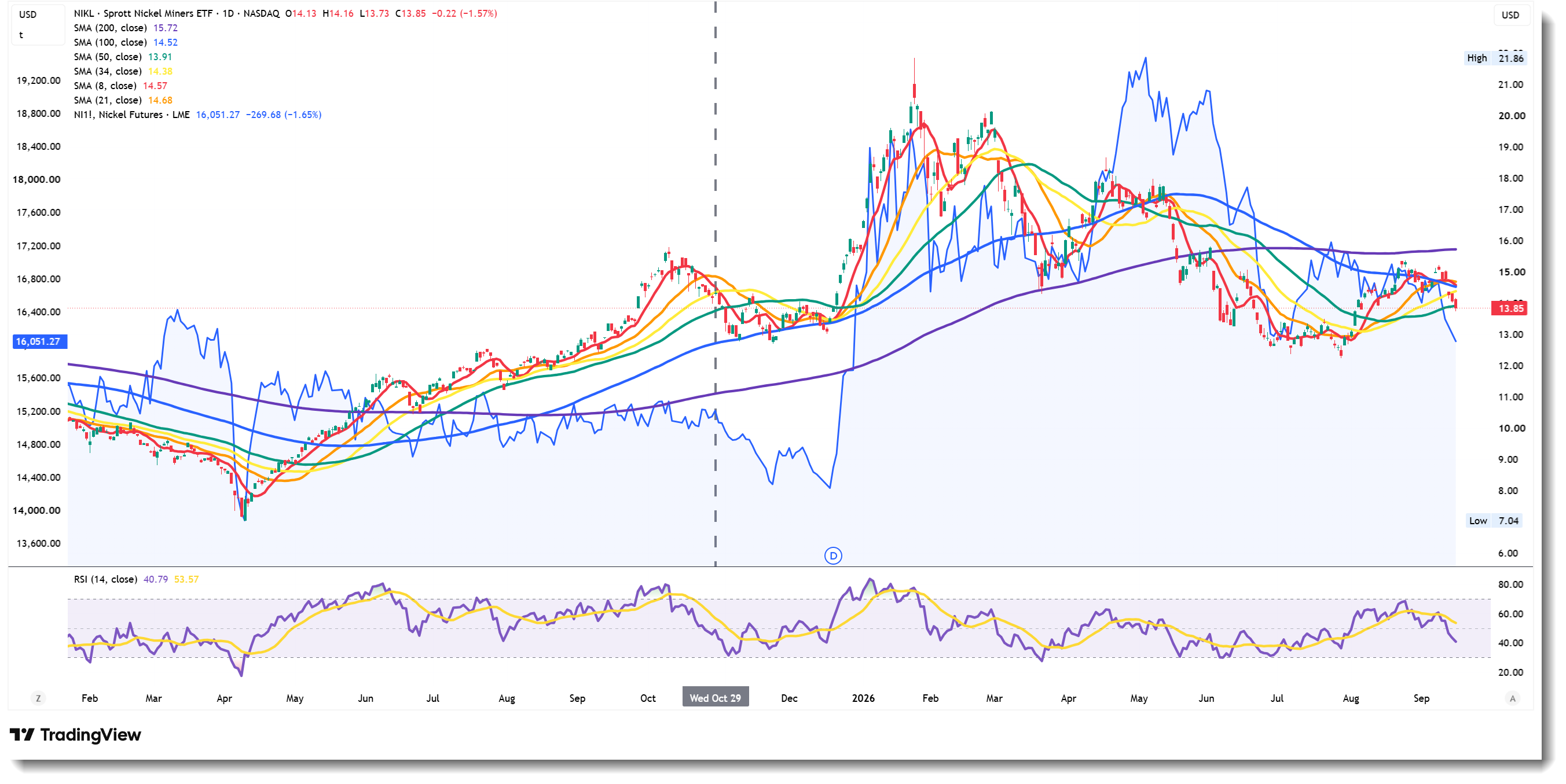Click the High 21.86 price label

1494,58
